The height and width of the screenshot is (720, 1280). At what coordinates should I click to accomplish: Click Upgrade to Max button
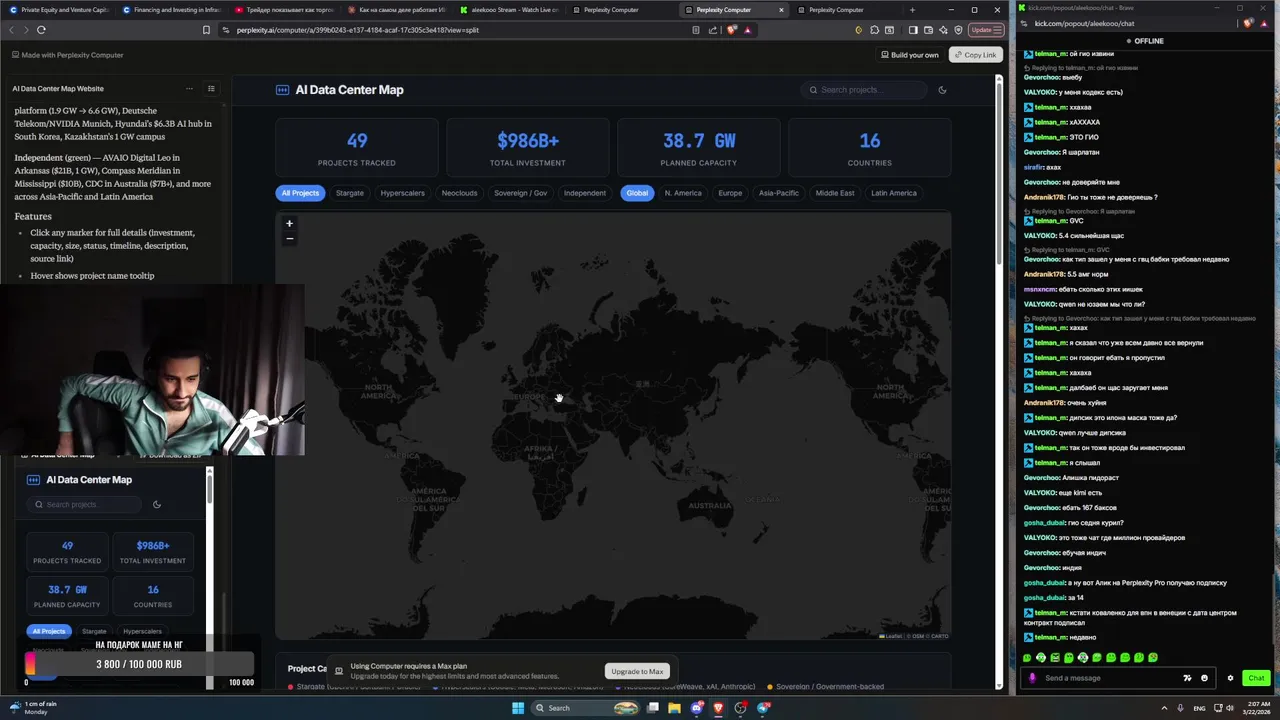[637, 671]
